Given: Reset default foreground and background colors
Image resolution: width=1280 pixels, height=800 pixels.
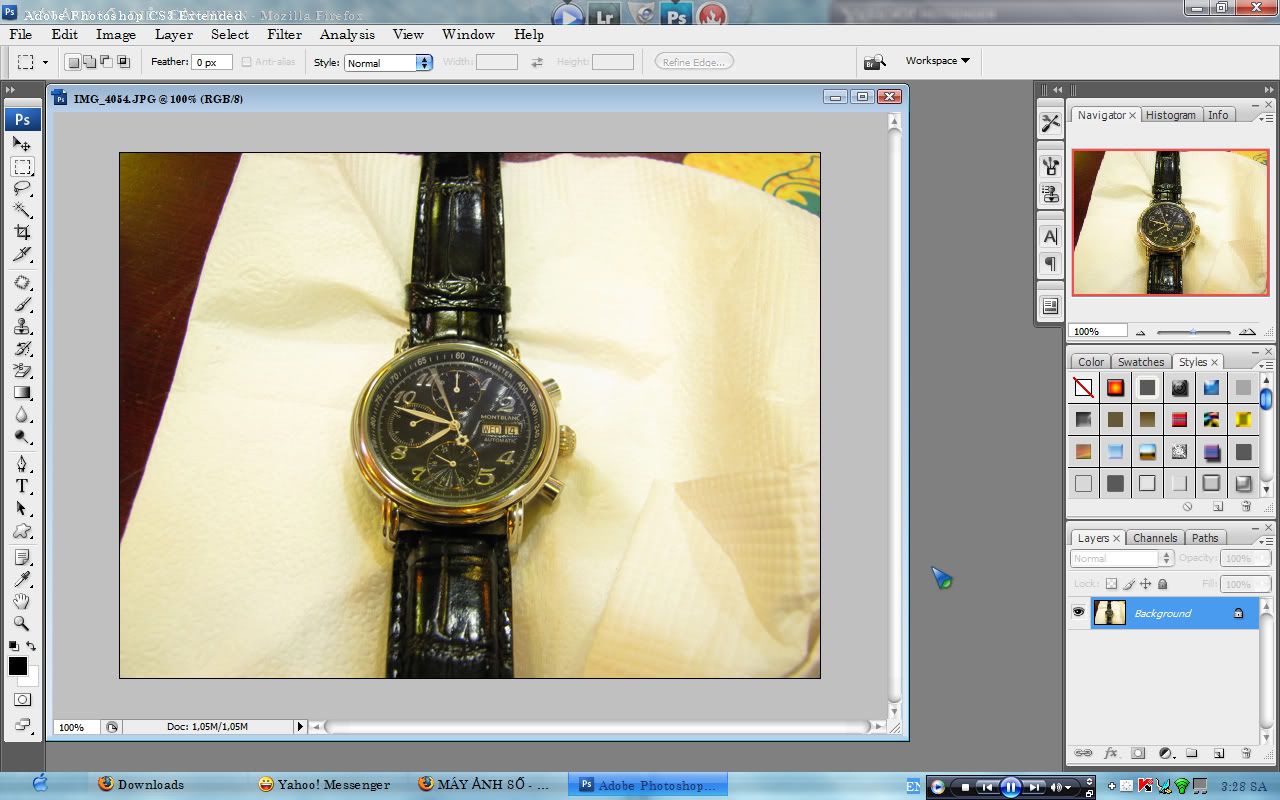Looking at the screenshot, I should click(13, 646).
